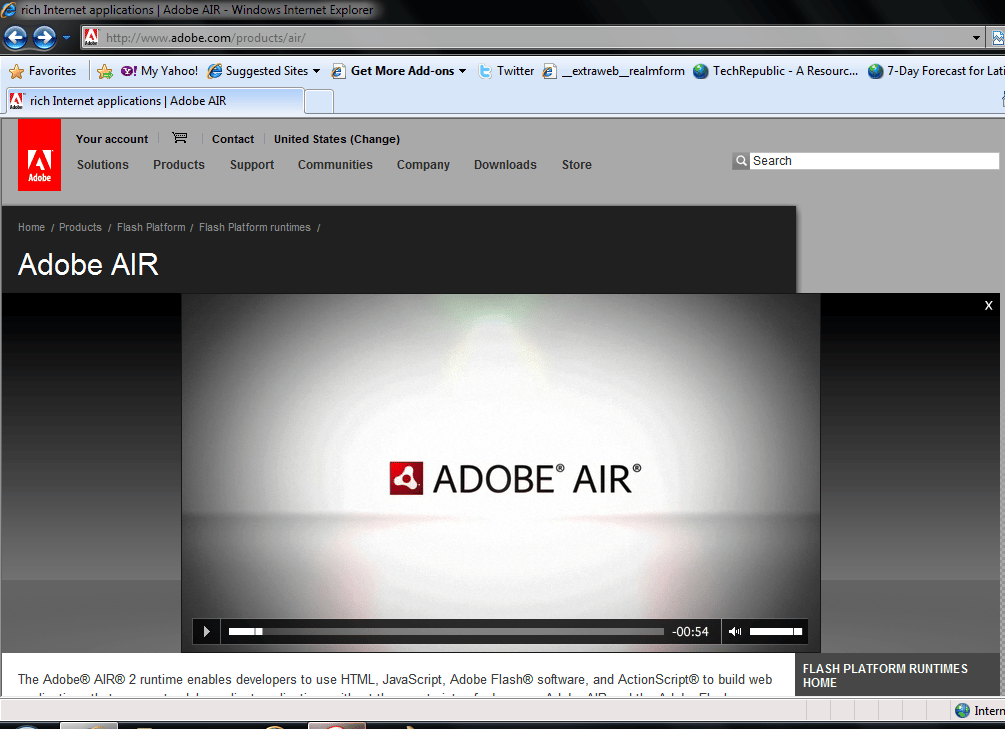This screenshot has height=729, width=1005.
Task: Go to Products breadcrumb
Action: [x=80, y=228]
